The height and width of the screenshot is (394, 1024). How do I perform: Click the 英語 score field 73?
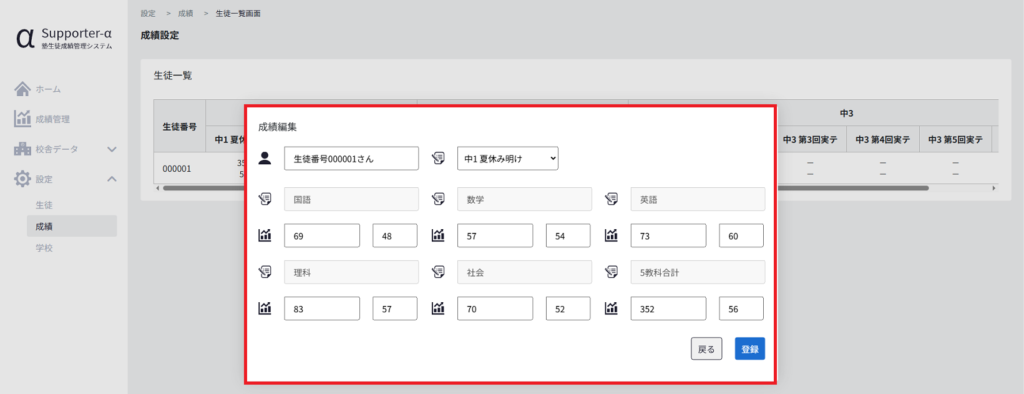point(669,235)
